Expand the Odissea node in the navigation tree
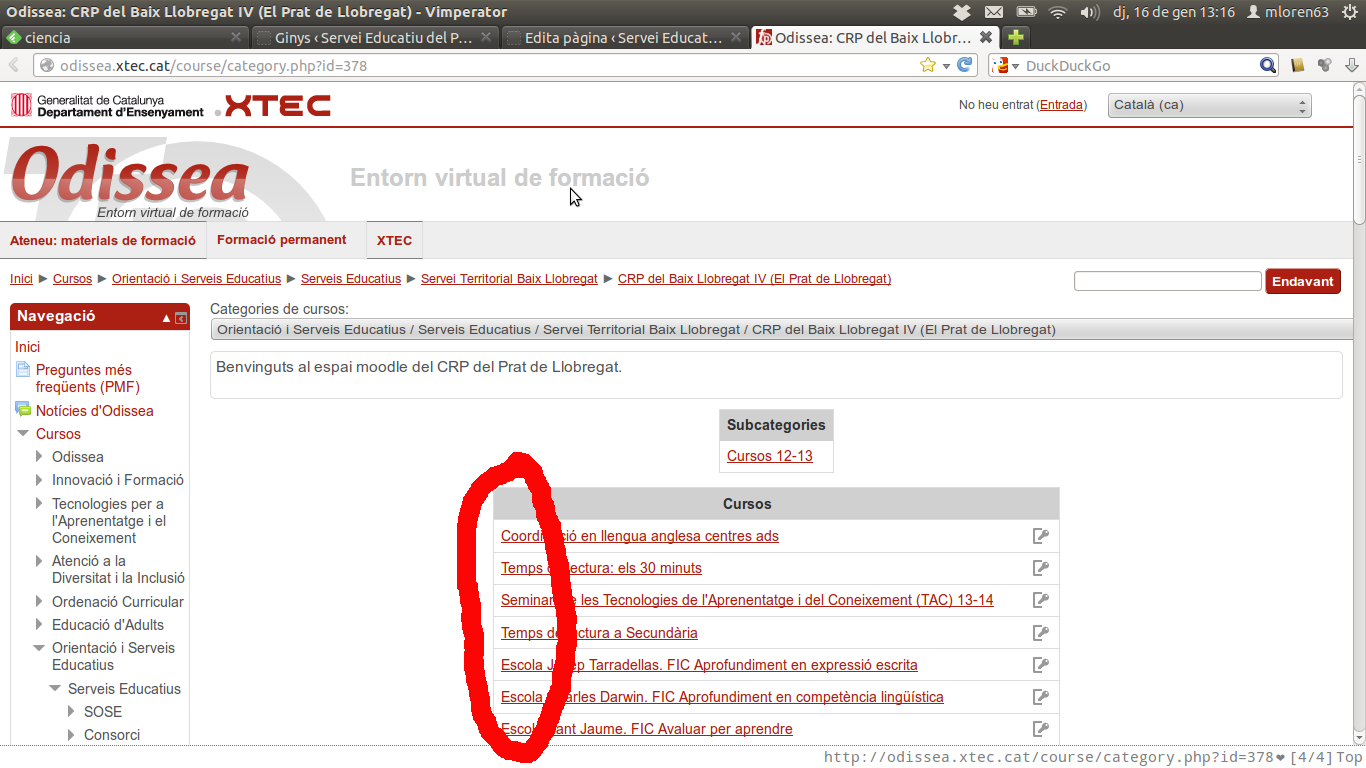Viewport: 1366px width, 768px height. click(40, 457)
